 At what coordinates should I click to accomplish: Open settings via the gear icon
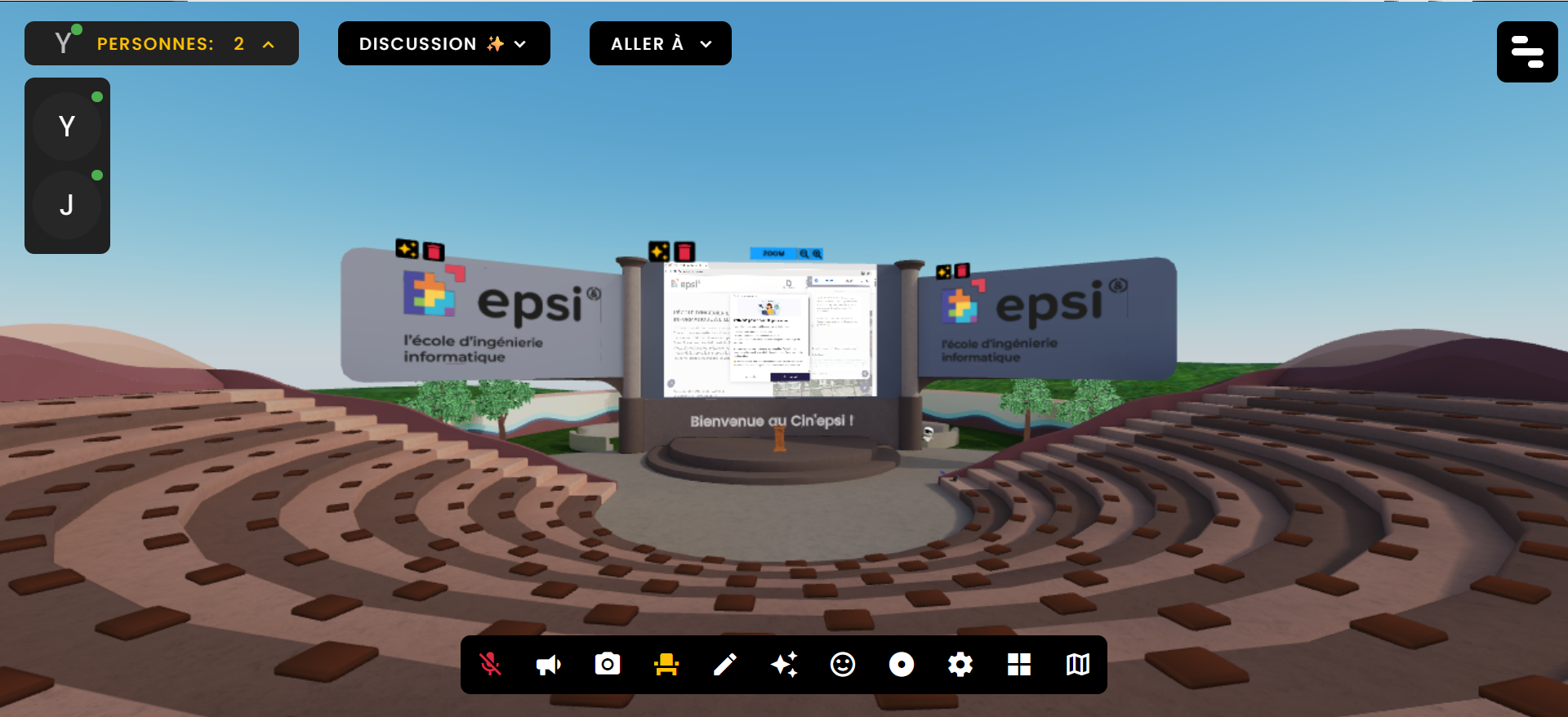click(960, 665)
